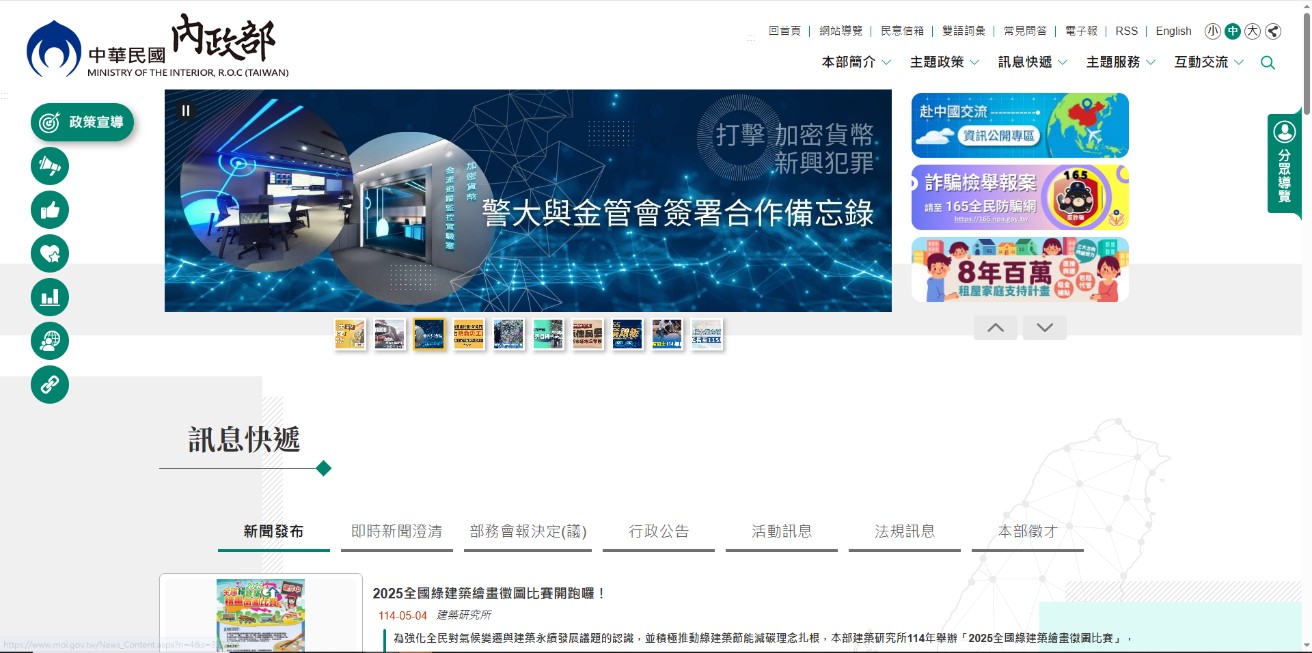Select the 即時新聞澄清 tab
The height and width of the screenshot is (653, 1312).
[397, 532]
